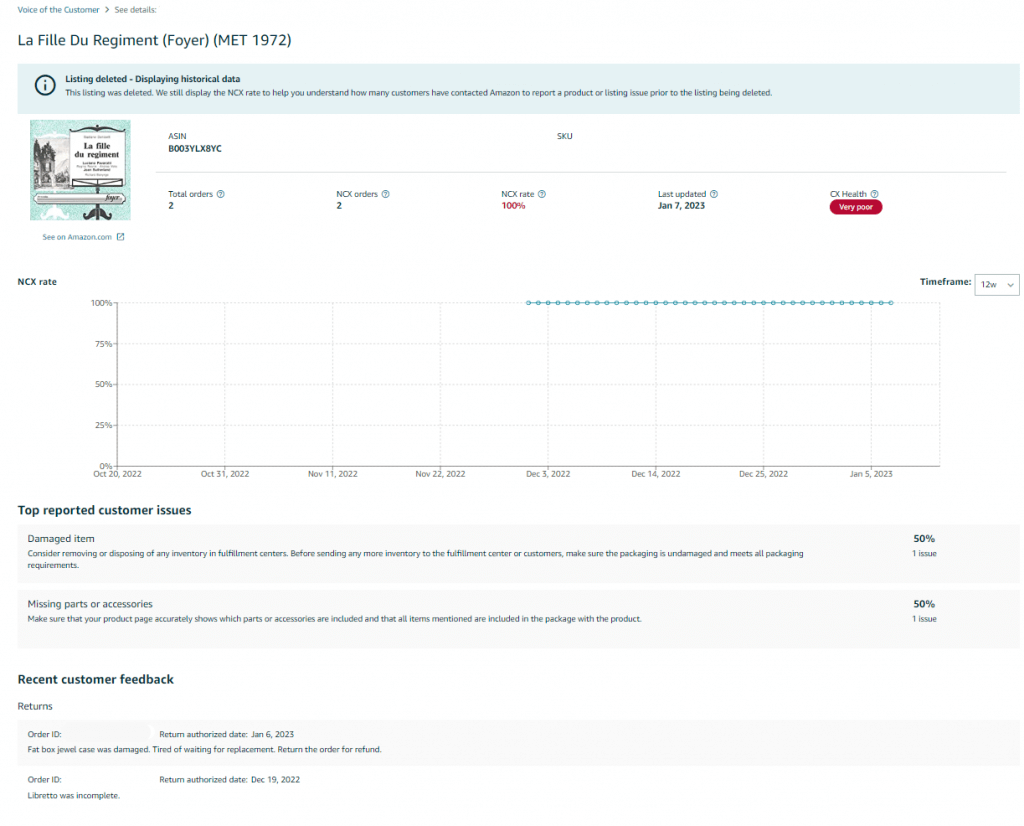The width and height of the screenshot is (1024, 826).
Task: Follow the See on Amazon.com link
Action: (77, 237)
